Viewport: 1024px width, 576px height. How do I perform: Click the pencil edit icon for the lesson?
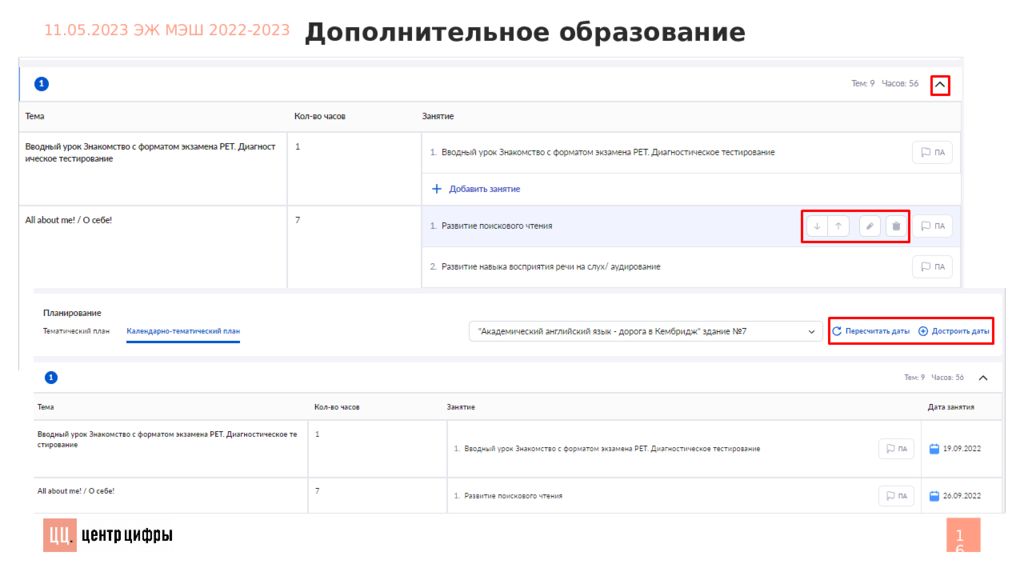point(870,226)
